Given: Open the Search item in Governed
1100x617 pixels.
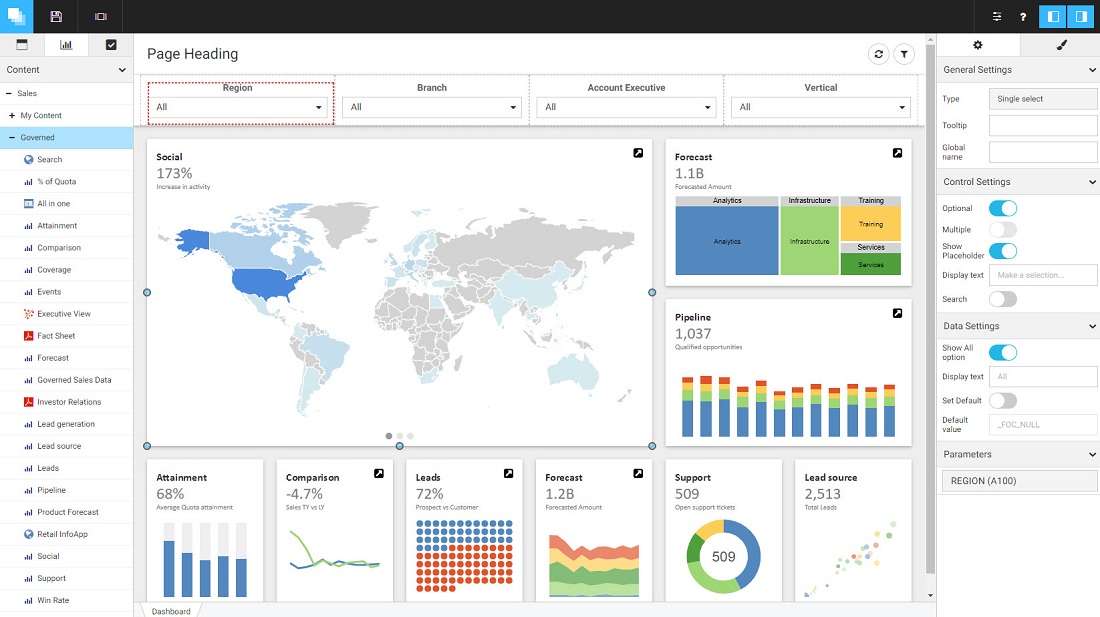Looking at the screenshot, I should 66,160.
